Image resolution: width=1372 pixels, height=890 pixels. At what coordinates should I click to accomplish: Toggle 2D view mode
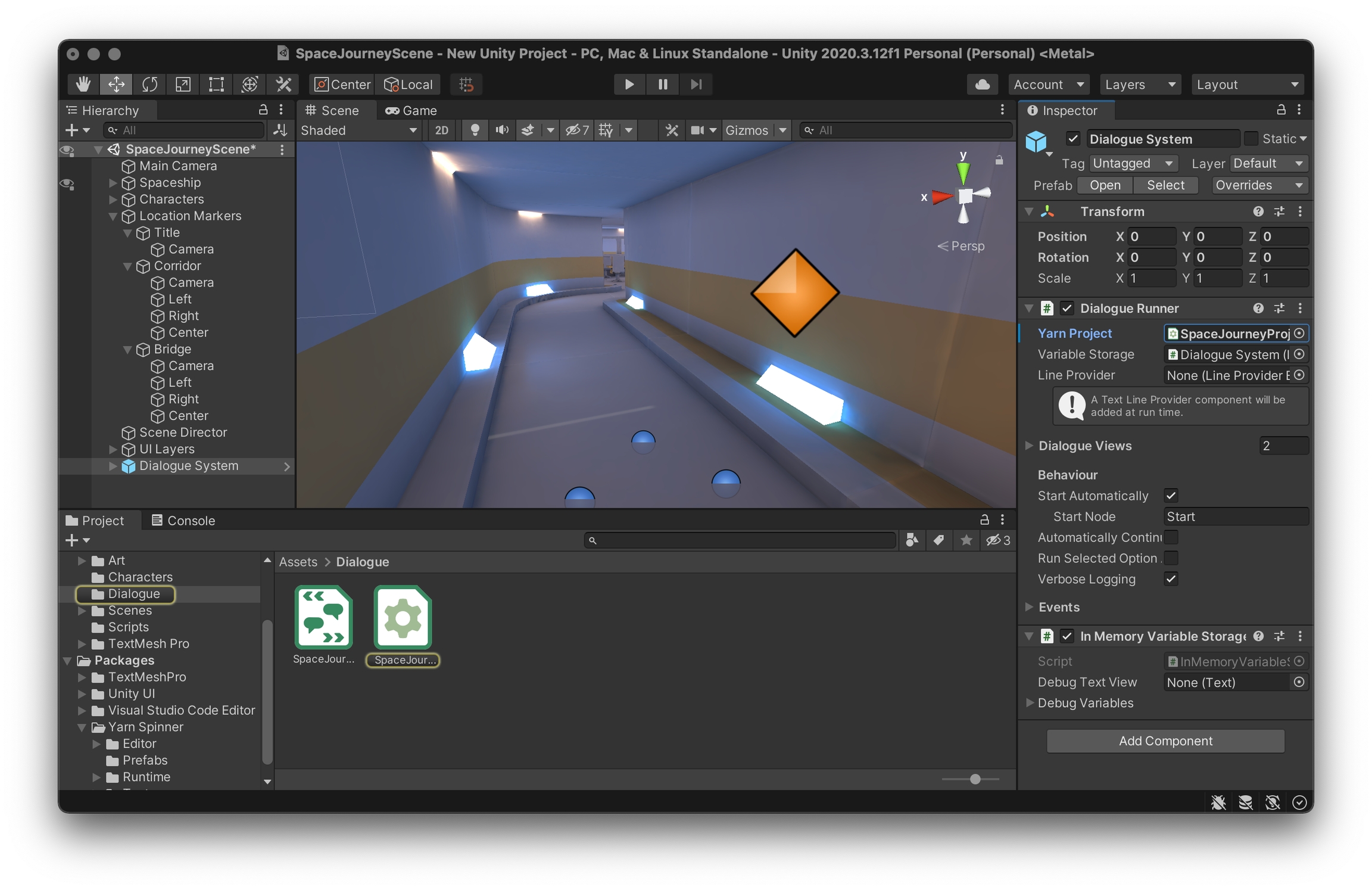[x=441, y=130]
